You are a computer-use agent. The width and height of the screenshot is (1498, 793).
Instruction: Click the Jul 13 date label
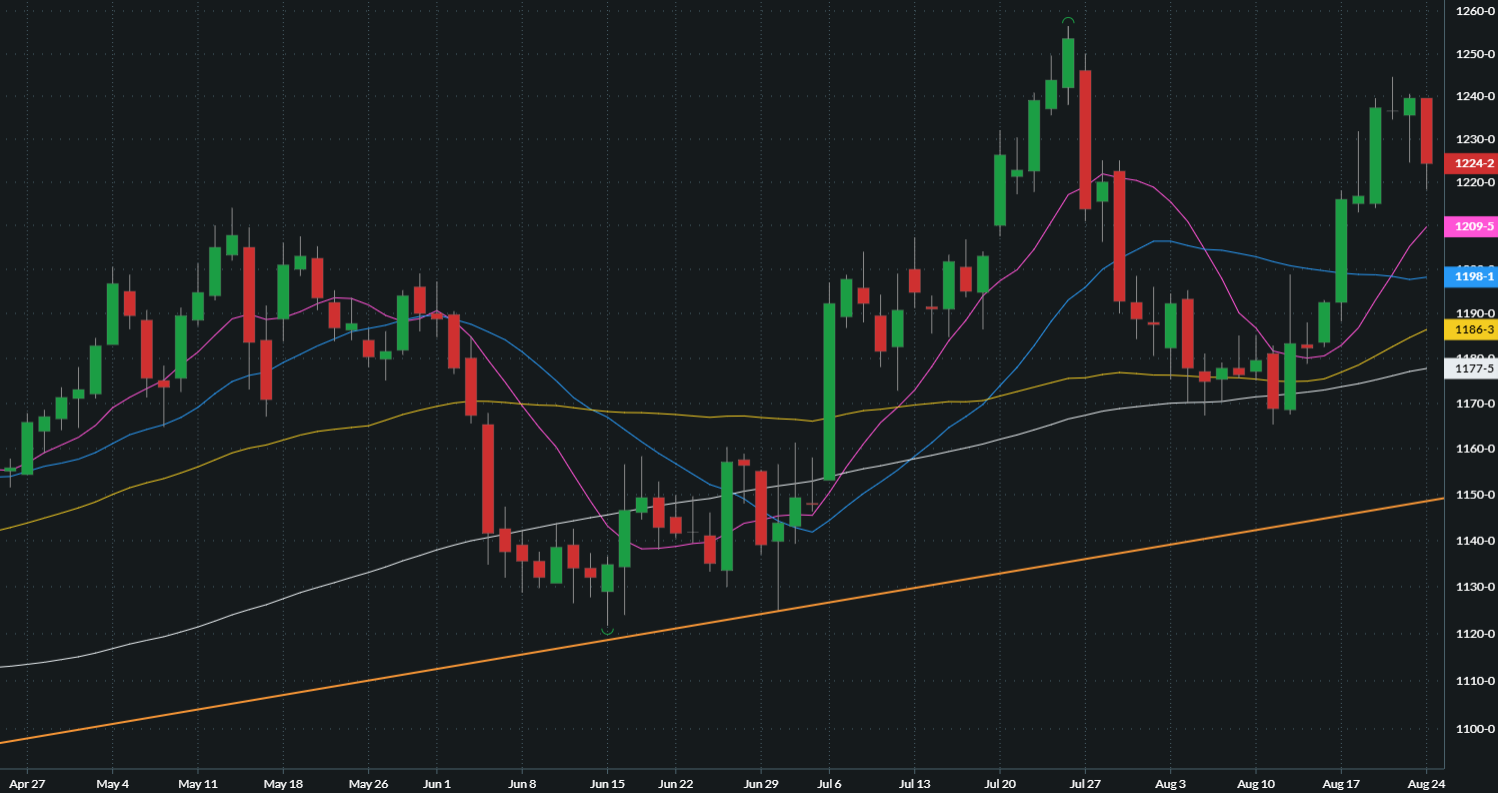[x=915, y=783]
